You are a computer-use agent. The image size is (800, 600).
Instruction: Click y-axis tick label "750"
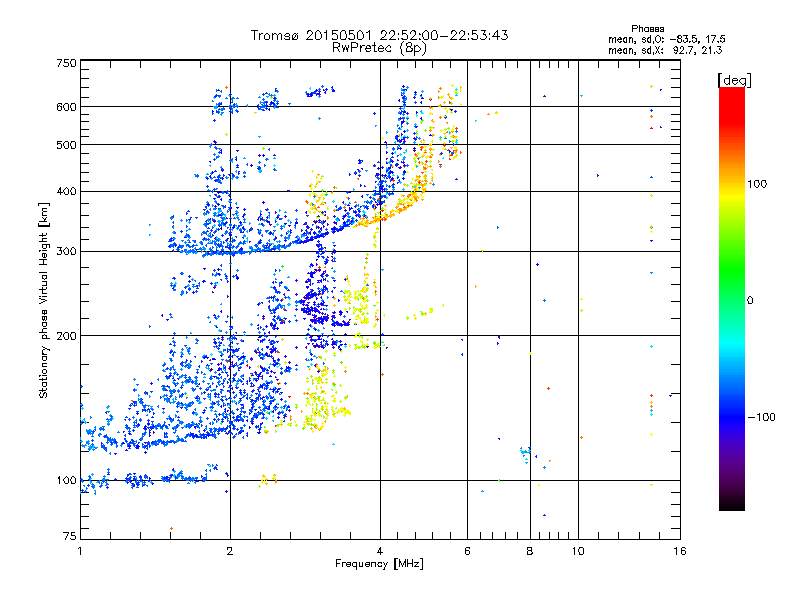click(66, 63)
